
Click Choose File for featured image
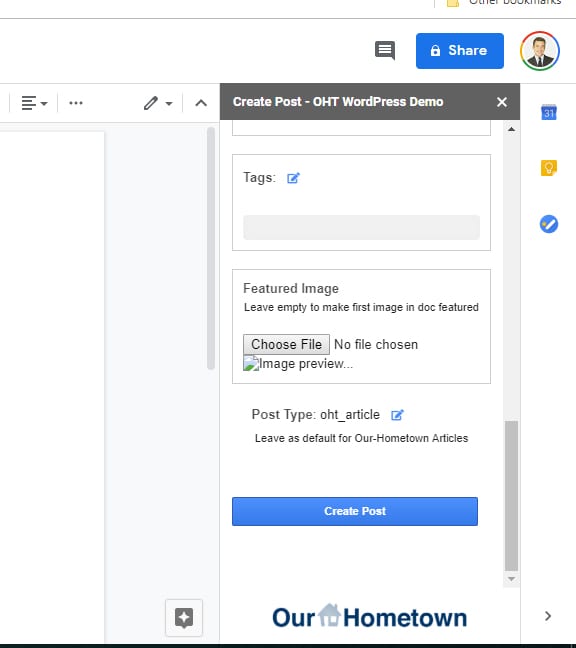[286, 344]
